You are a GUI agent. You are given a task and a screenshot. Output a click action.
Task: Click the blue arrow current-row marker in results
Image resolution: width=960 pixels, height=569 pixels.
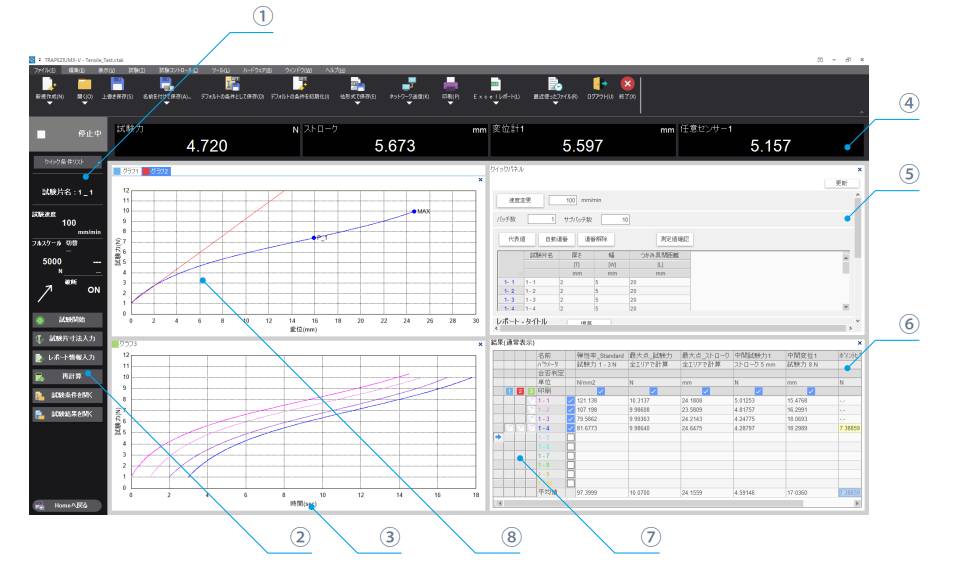point(498,437)
